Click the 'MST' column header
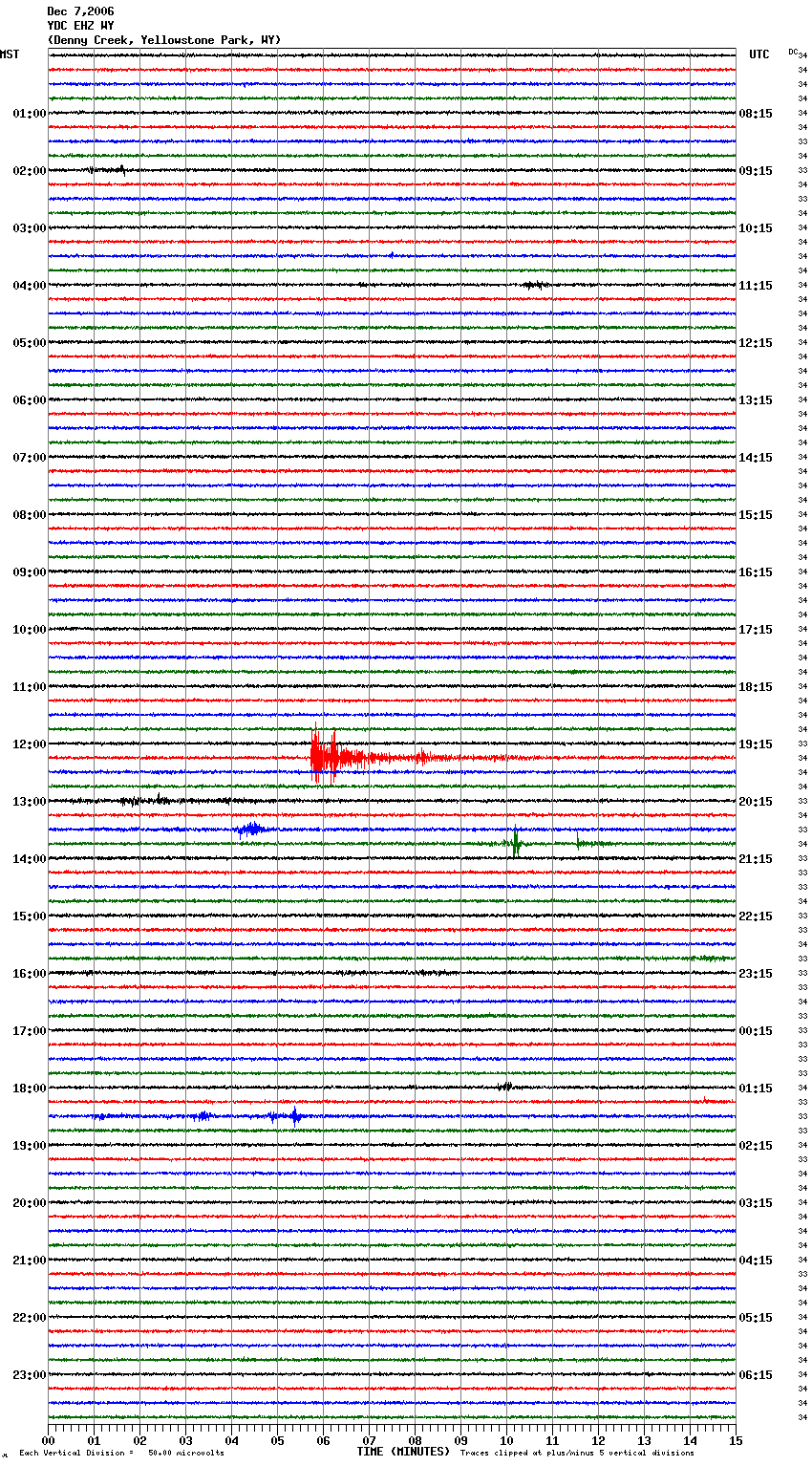 click(x=10, y=54)
